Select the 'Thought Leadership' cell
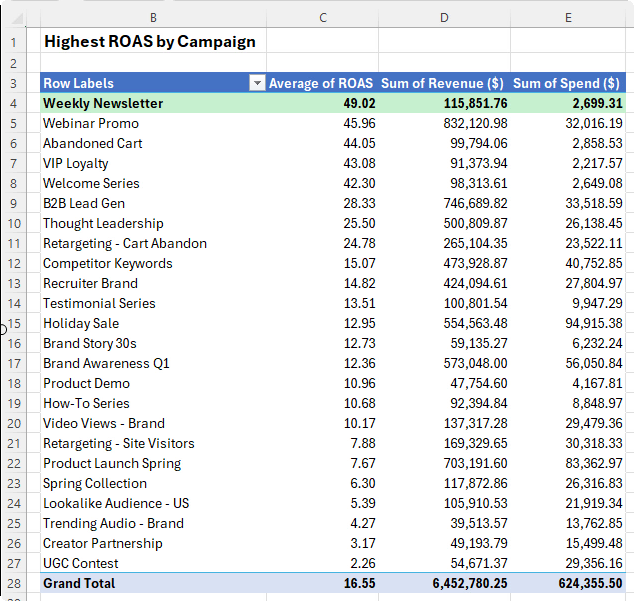Image resolution: width=634 pixels, height=601 pixels. coord(153,223)
